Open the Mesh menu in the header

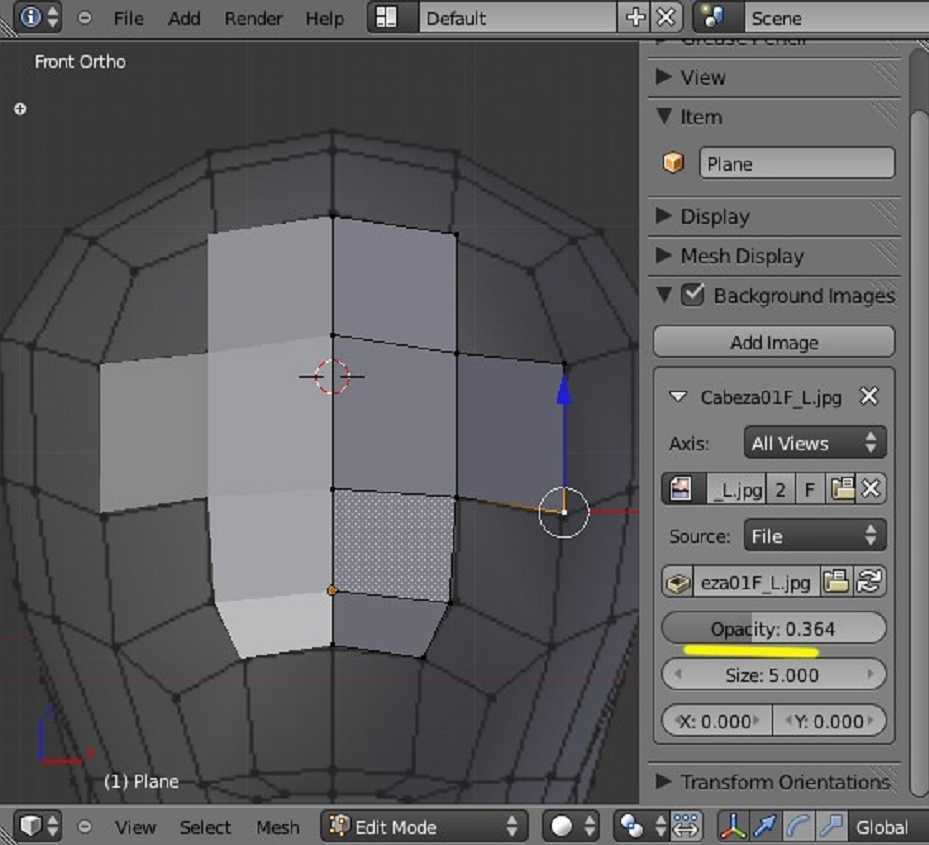277,827
